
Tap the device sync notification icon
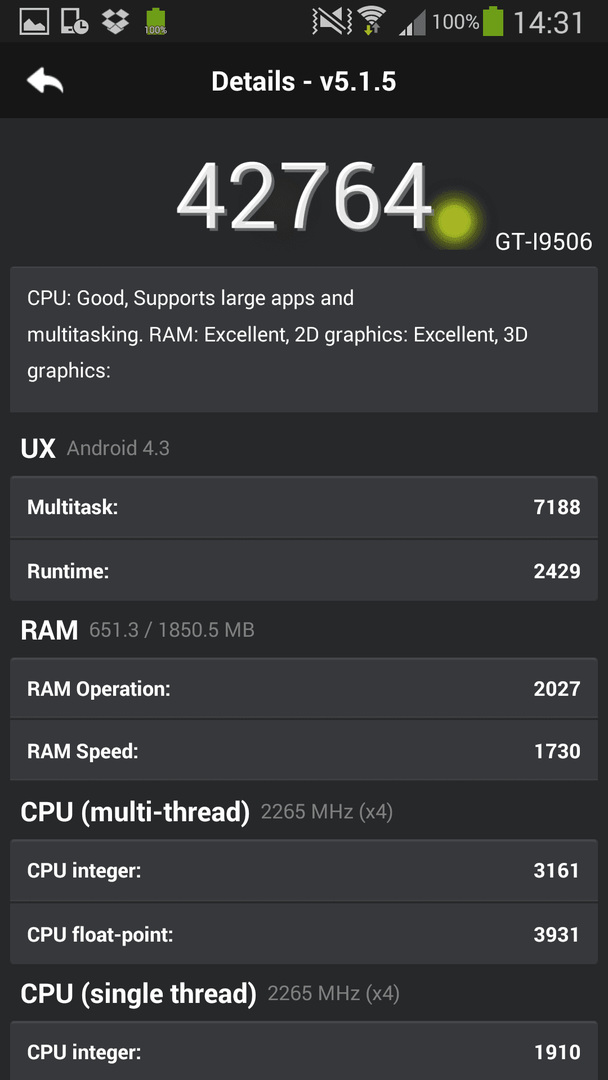(74, 23)
